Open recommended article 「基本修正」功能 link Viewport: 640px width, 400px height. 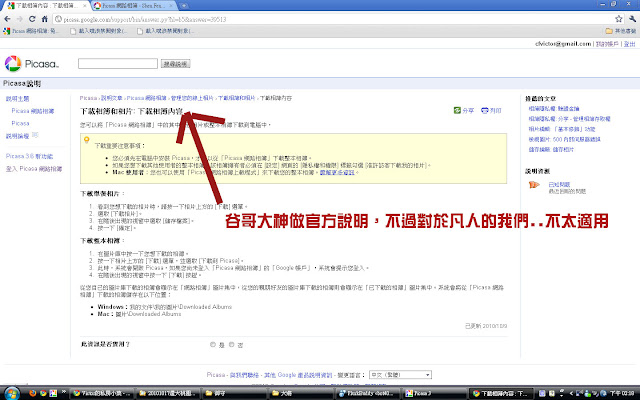(x=562, y=129)
